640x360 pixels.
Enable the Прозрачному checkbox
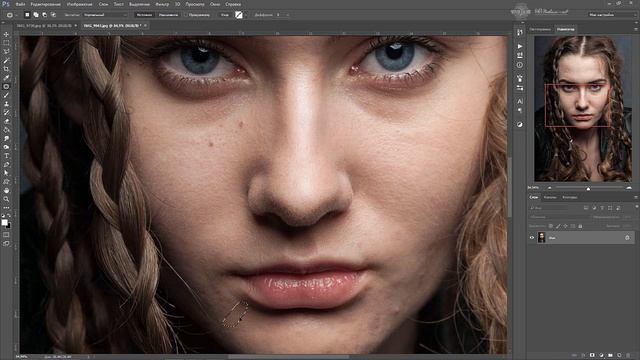click(186, 15)
